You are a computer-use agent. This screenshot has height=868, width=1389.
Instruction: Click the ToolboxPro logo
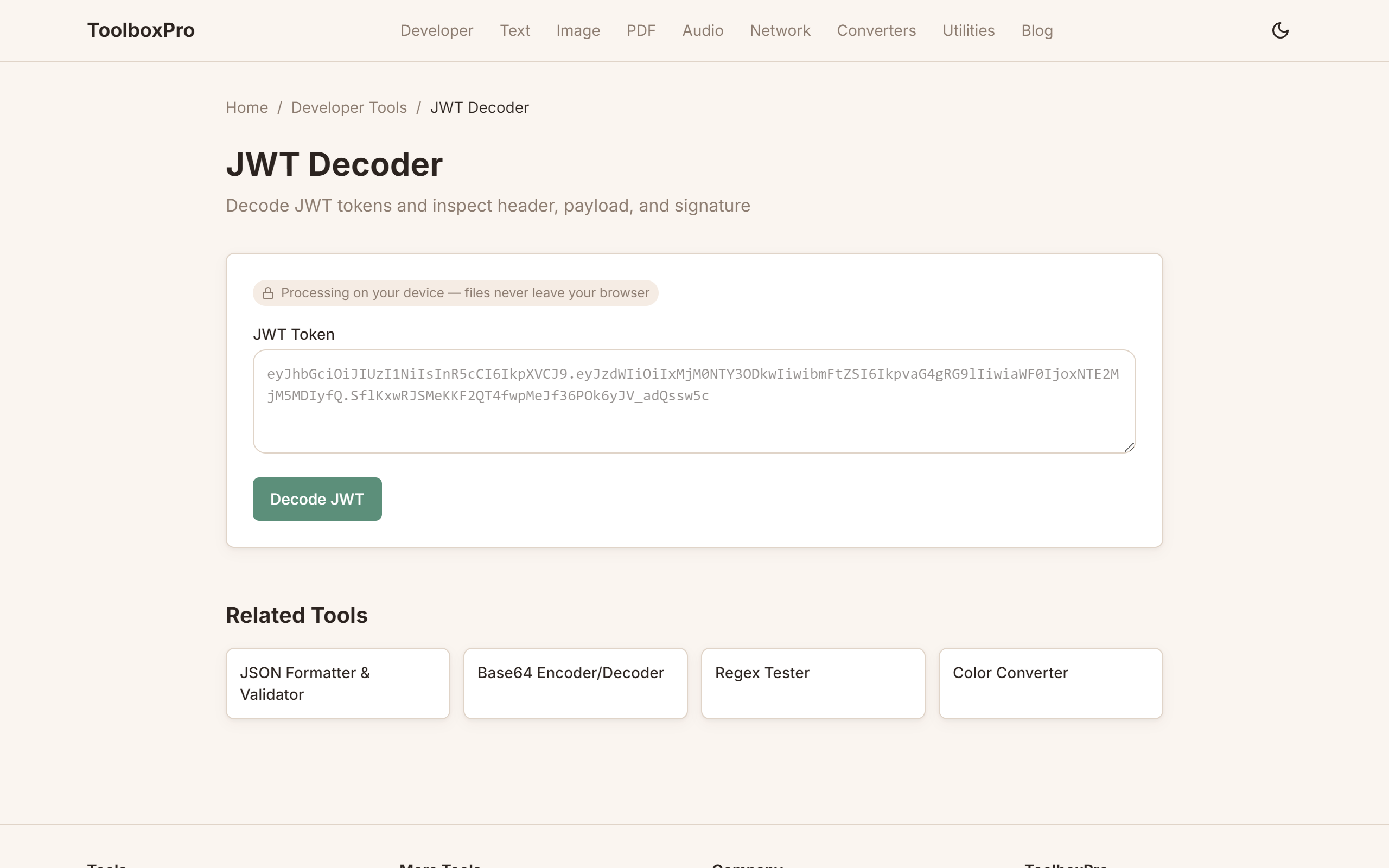[x=141, y=30]
